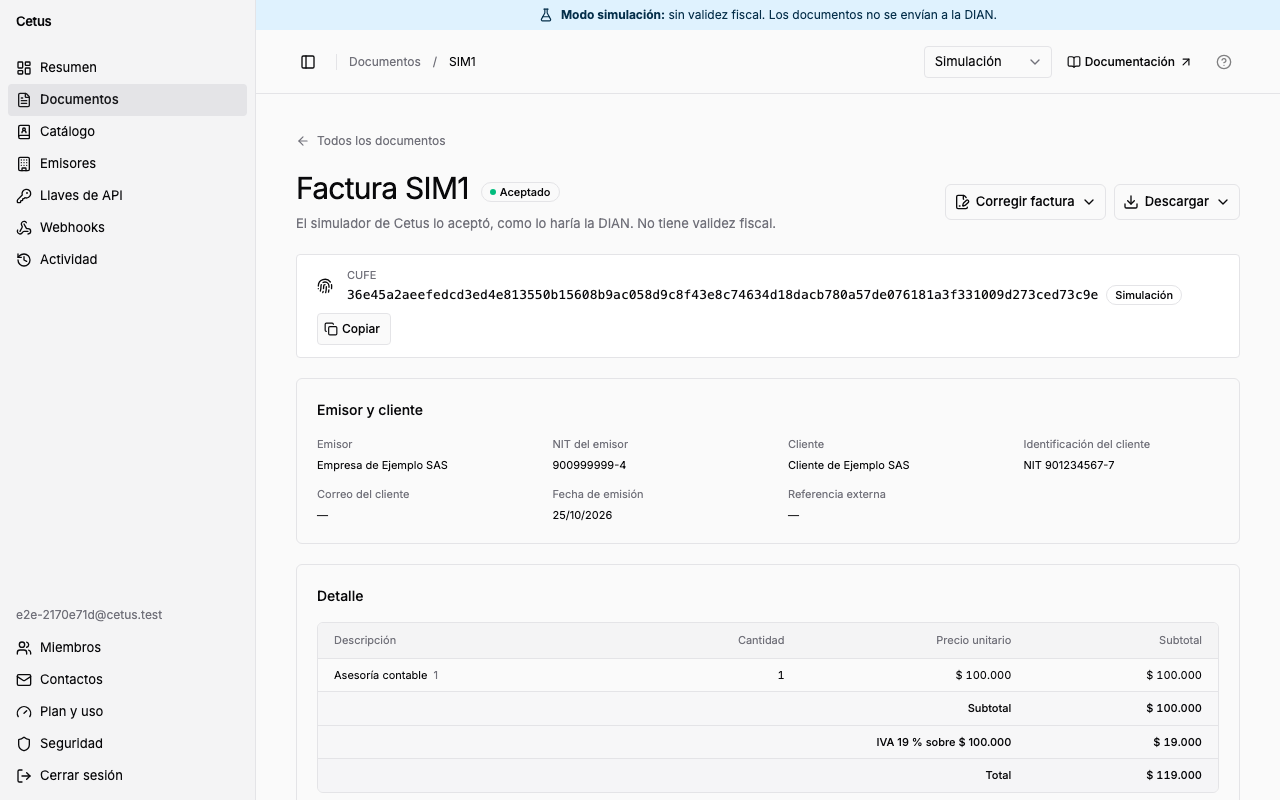Click the Documentos breadcrumb link
The width and height of the screenshot is (1280, 800).
[385, 62]
